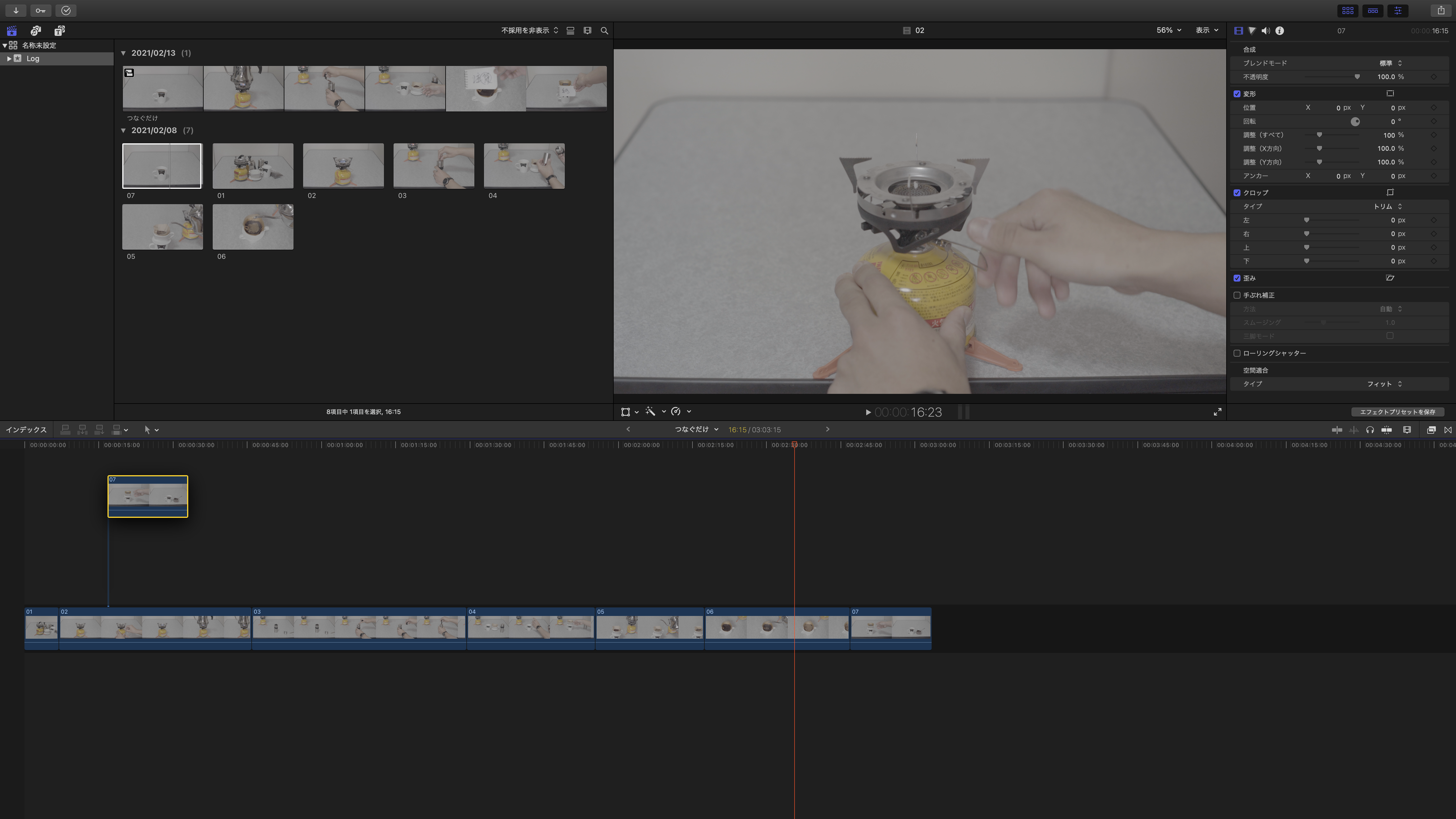Open 不採用を非表示 filter menu
Viewport: 1456px width, 819px height.
point(530,30)
